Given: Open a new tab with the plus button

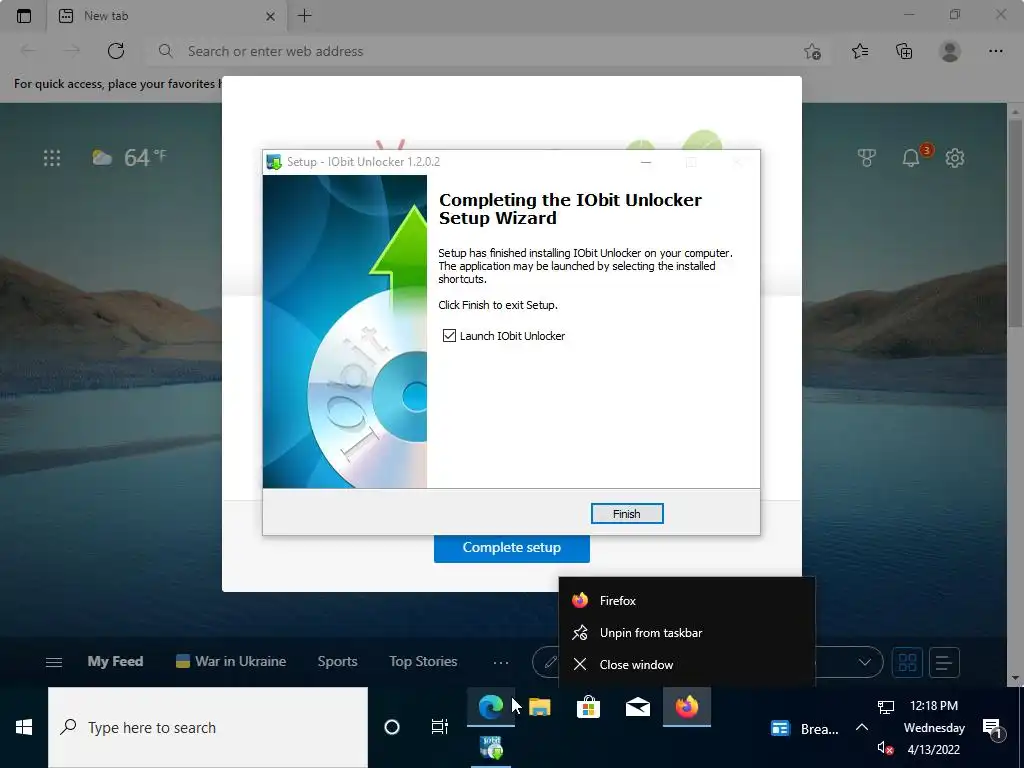Looking at the screenshot, I should [305, 16].
